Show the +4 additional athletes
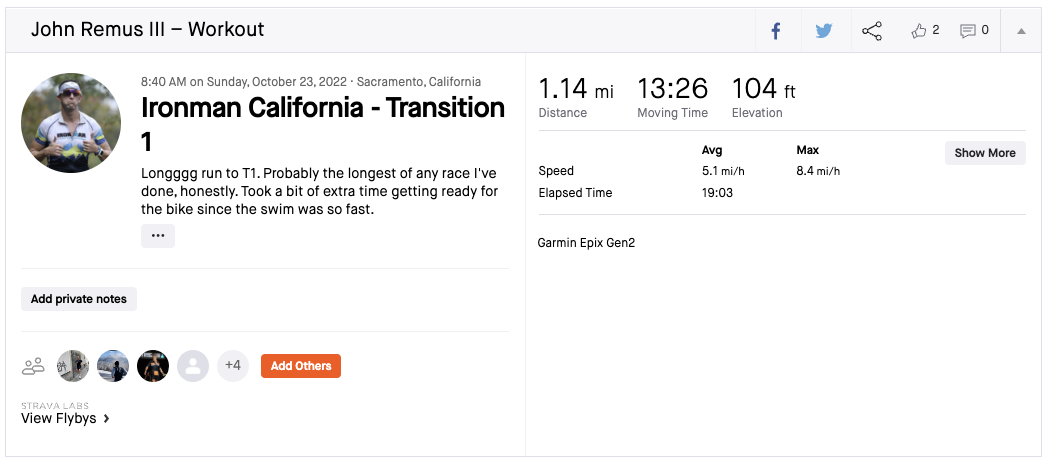 tap(233, 366)
